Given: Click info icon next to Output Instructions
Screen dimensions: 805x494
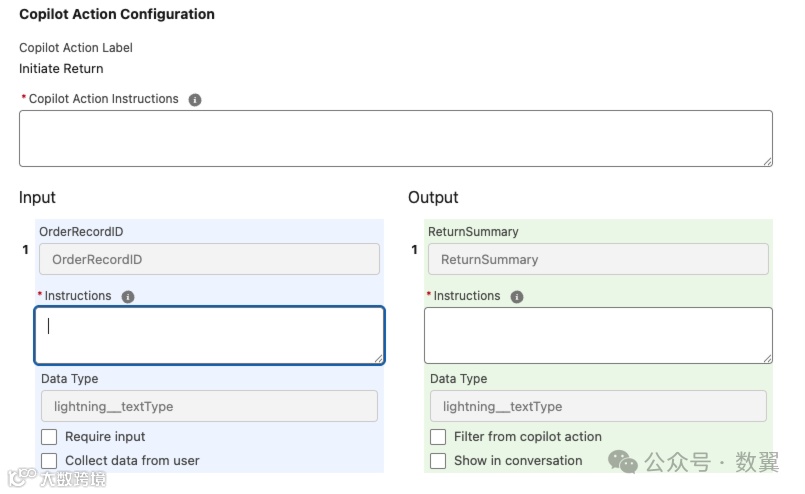Looking at the screenshot, I should 517,297.
